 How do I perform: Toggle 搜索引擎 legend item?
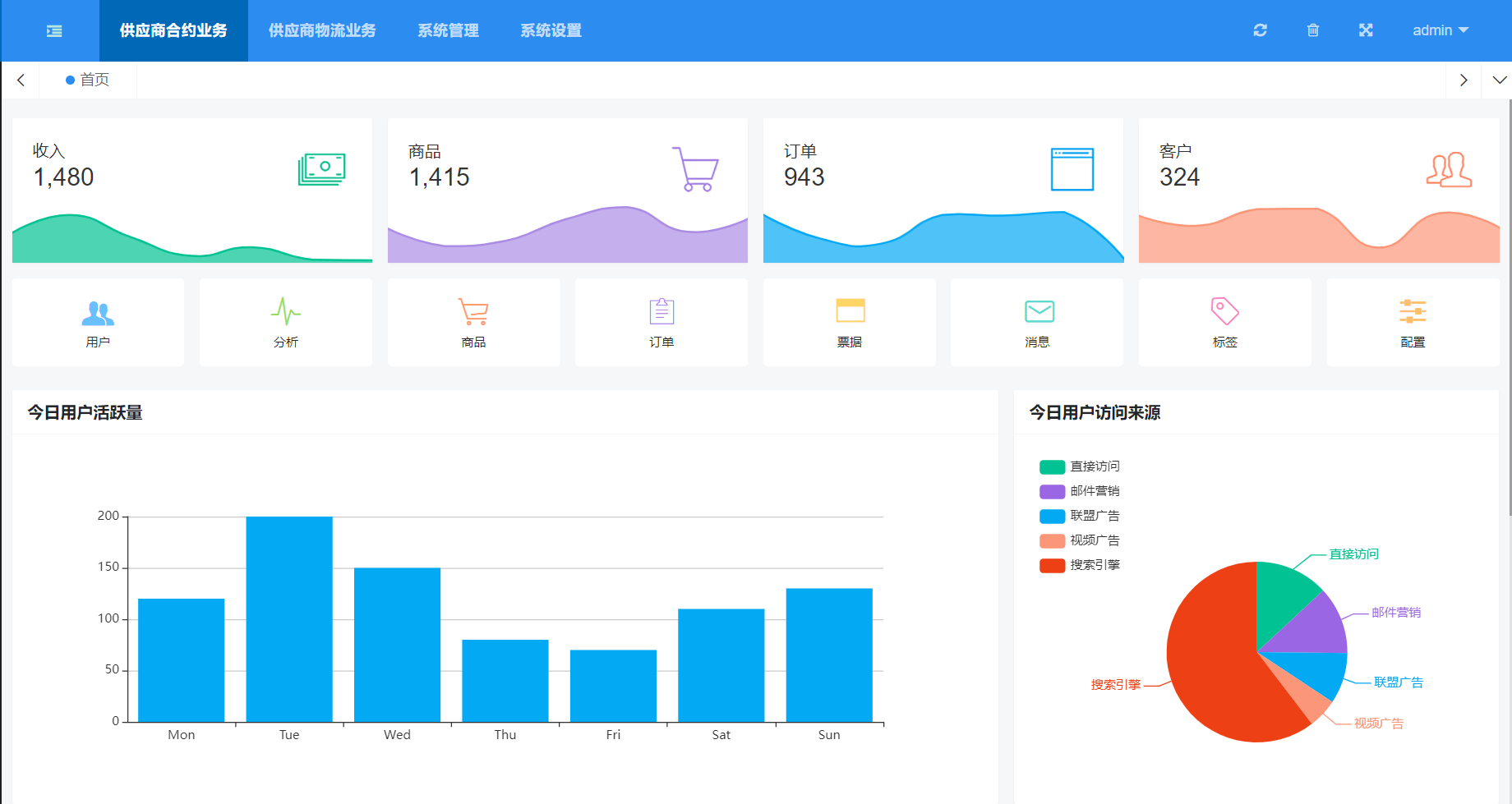(1079, 565)
